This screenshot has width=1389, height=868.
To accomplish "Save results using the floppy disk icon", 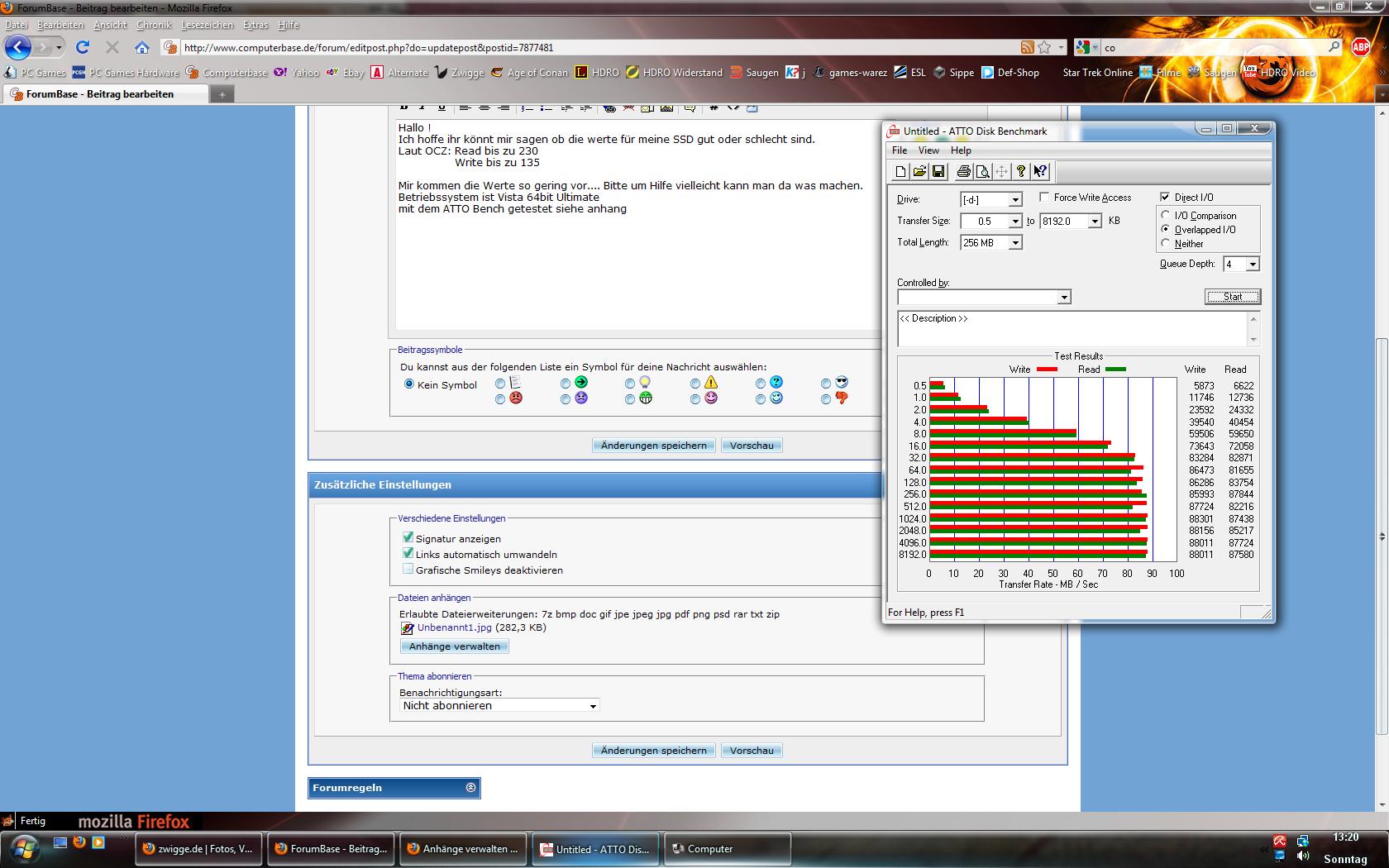I will [x=938, y=172].
